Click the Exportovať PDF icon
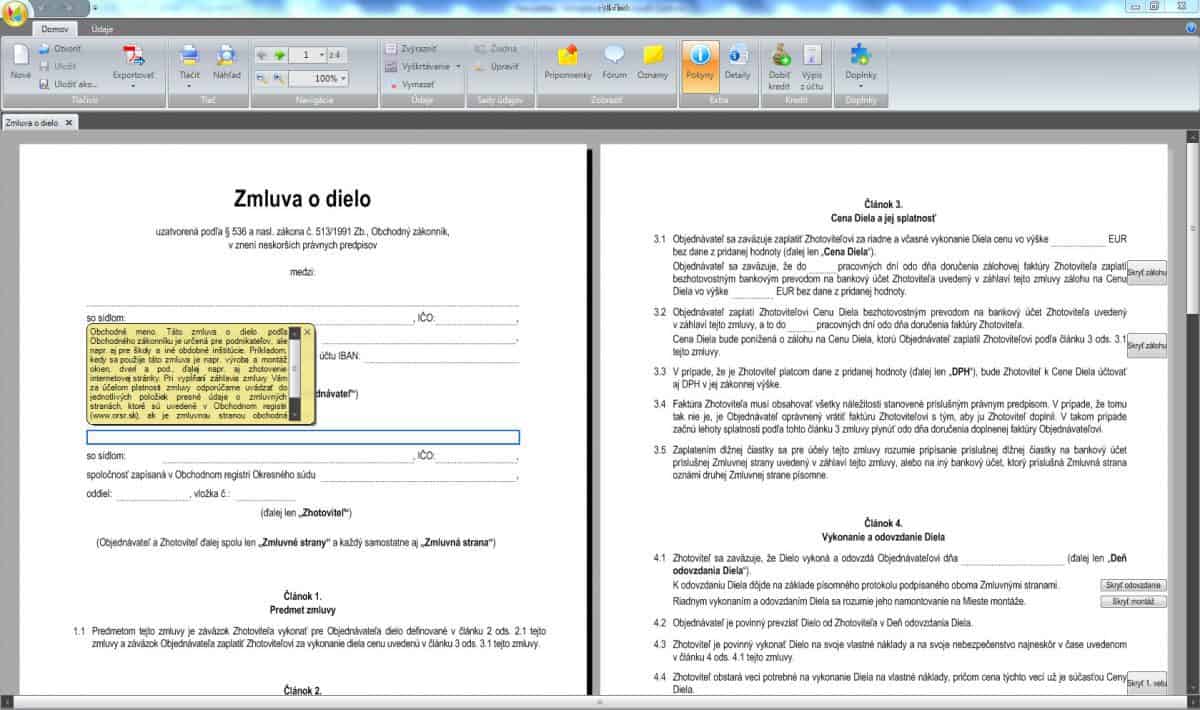The width and height of the screenshot is (1200, 710). 133,55
